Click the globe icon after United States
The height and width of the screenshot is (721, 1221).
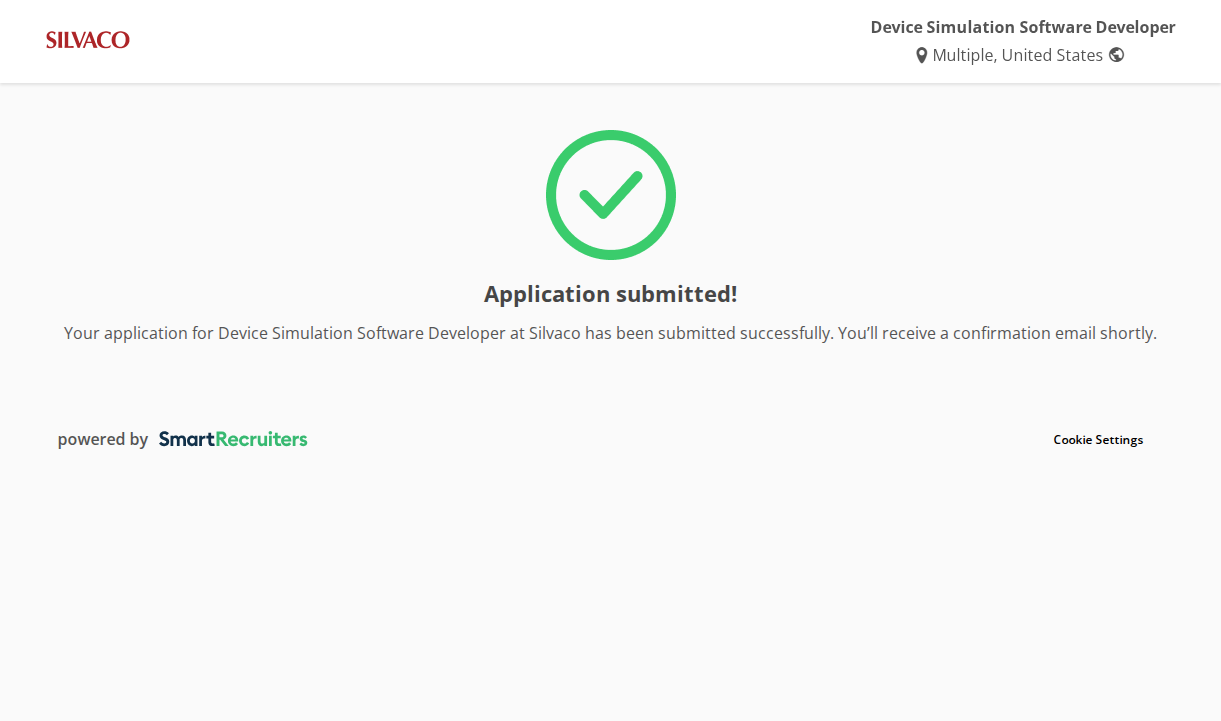(x=1116, y=55)
